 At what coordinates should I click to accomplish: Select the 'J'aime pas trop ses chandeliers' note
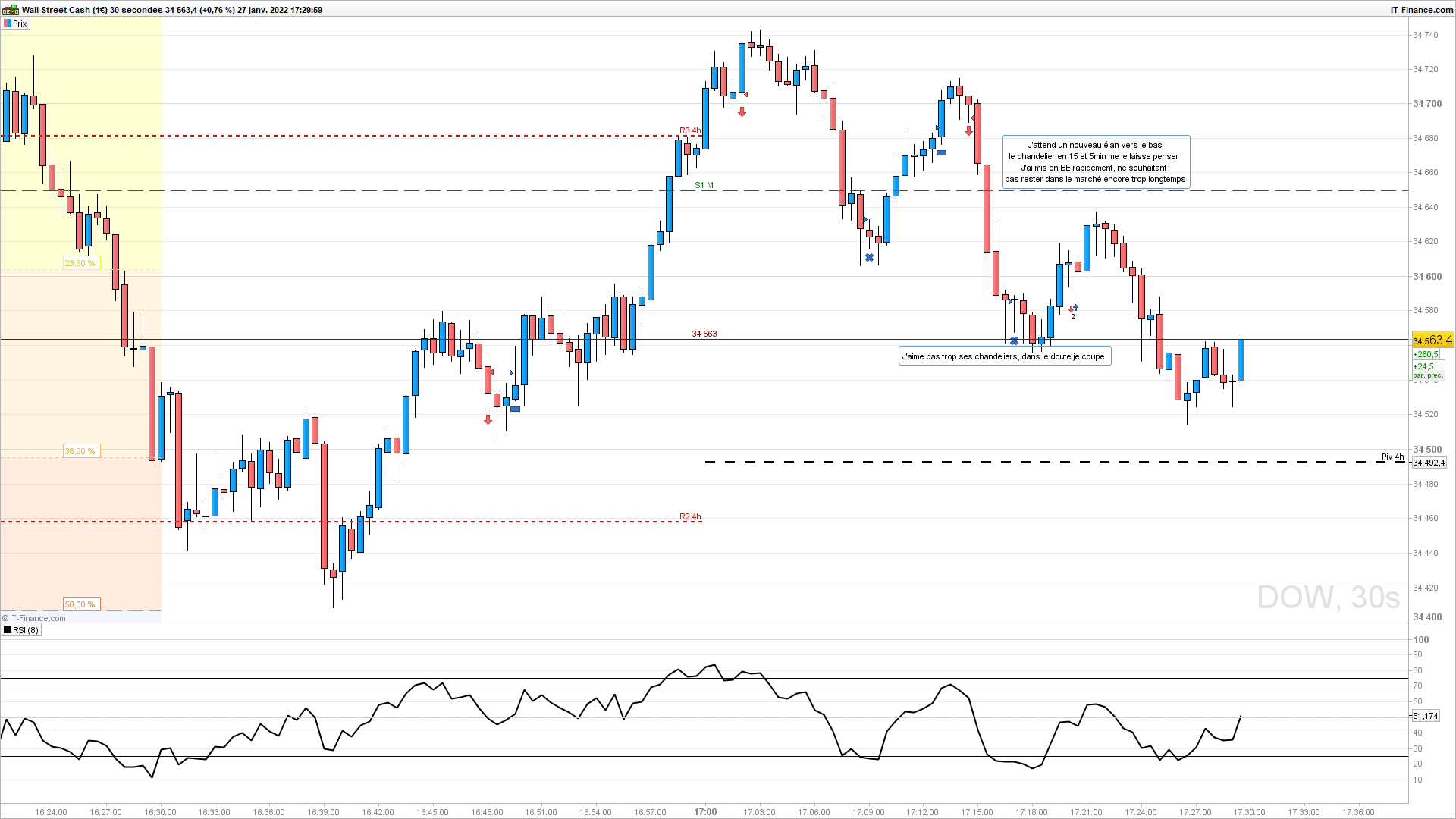point(1004,356)
